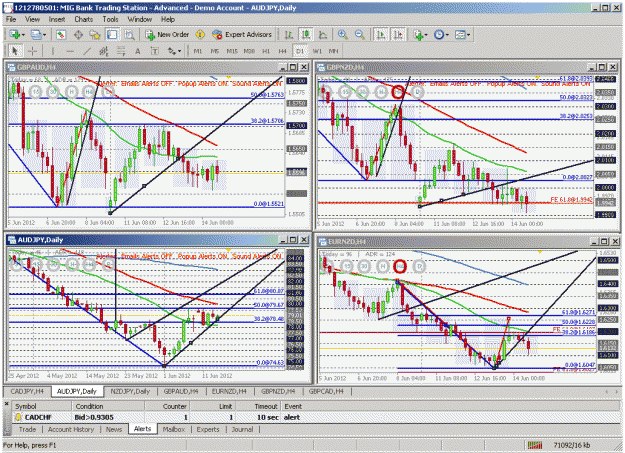Viewport: 625px width, 453px height.
Task: Expand the new chart dropdown arrow
Action: click(x=23, y=35)
